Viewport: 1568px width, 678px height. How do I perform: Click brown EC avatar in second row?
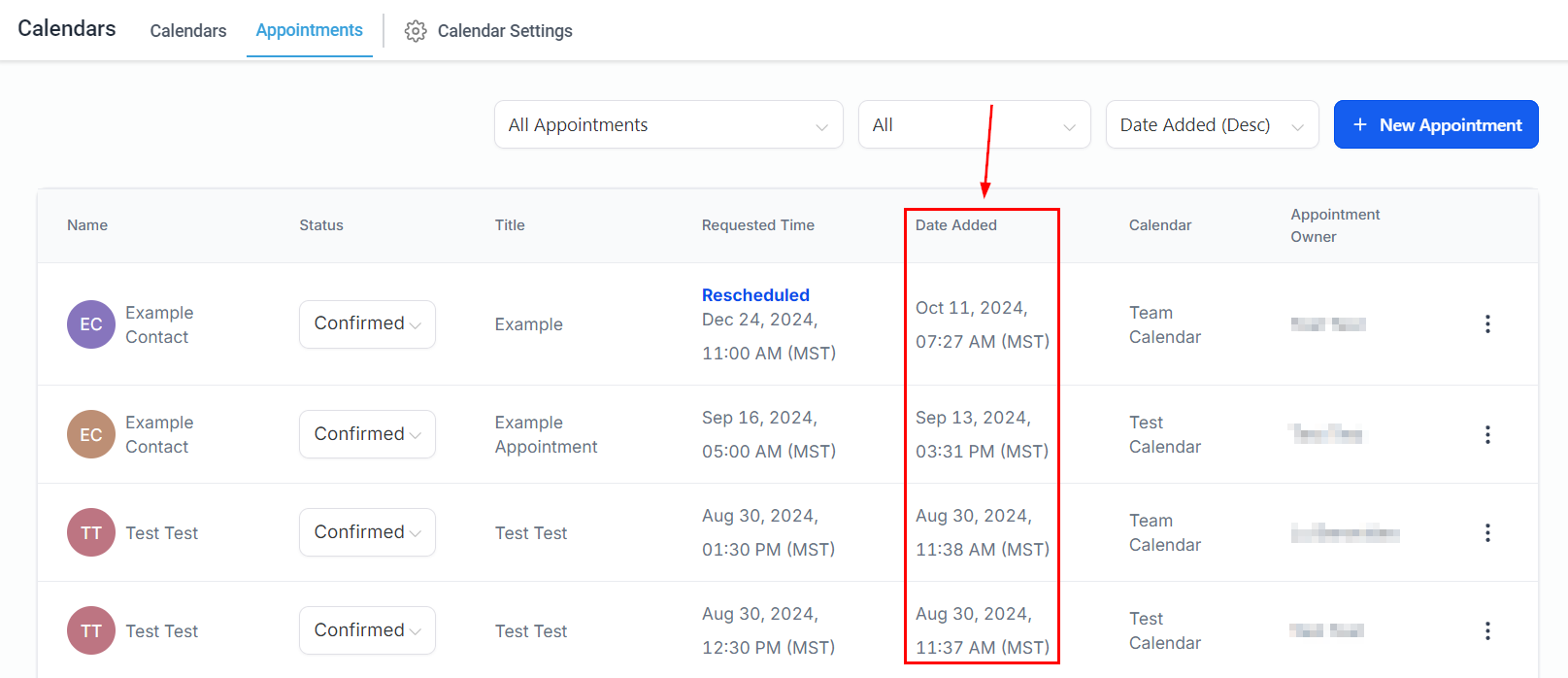tap(91, 435)
